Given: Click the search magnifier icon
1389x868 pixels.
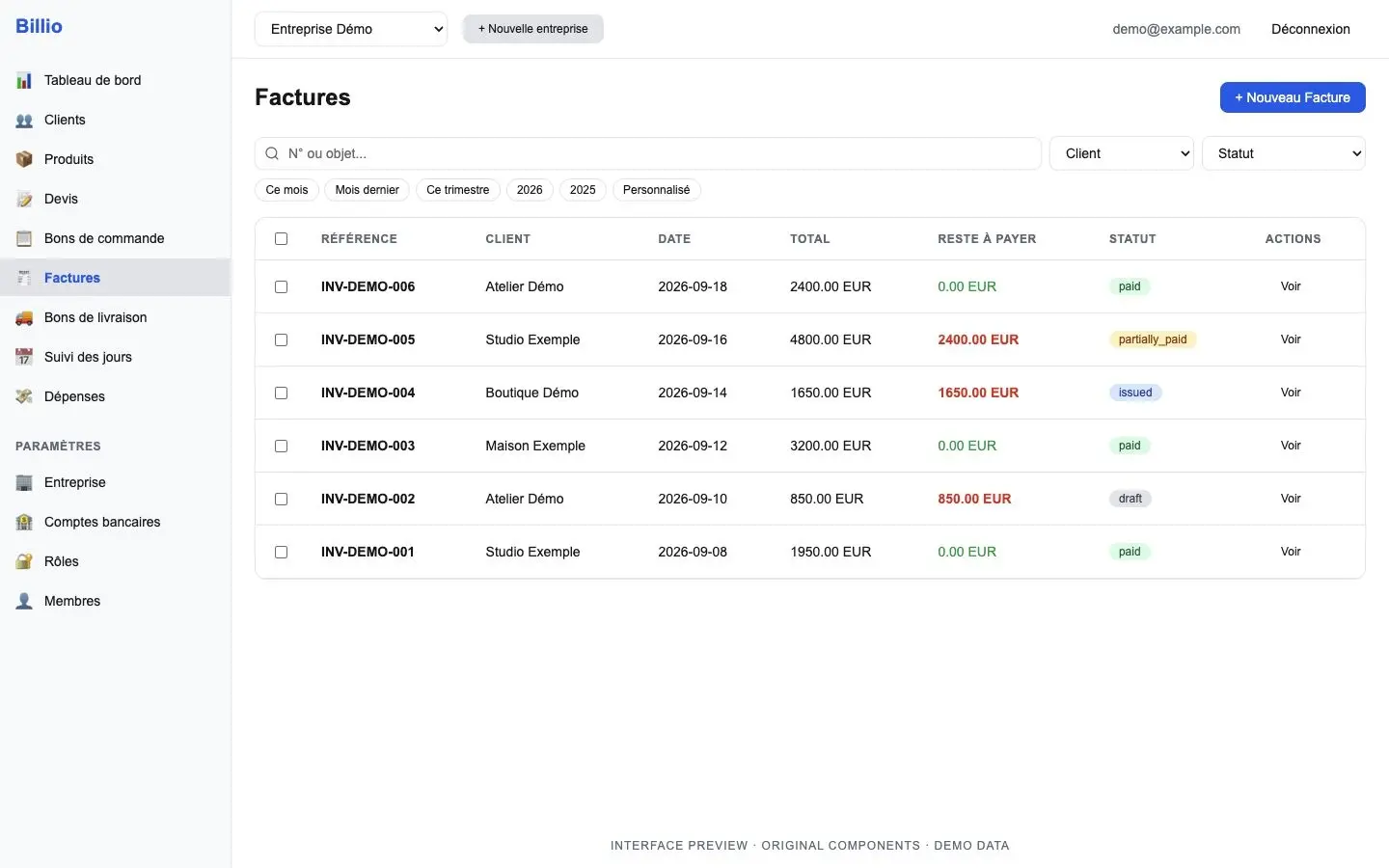Looking at the screenshot, I should 272,153.
